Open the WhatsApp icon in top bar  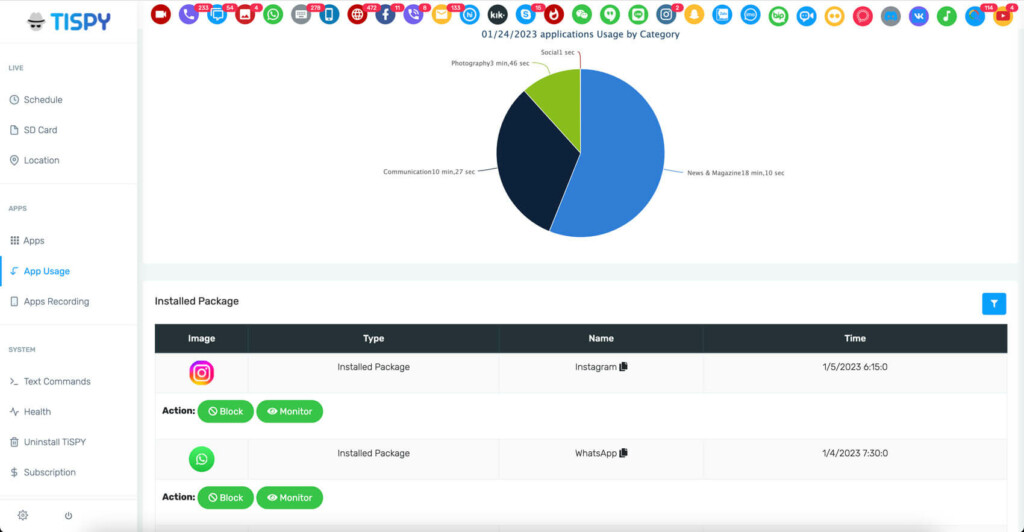point(273,15)
